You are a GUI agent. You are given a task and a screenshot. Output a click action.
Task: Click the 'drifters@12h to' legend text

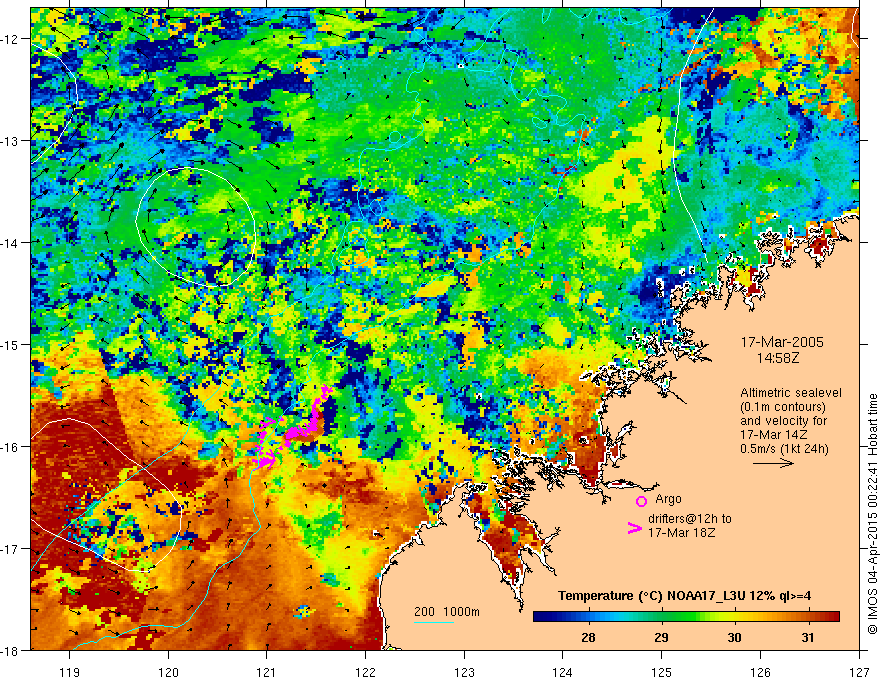[x=690, y=518]
